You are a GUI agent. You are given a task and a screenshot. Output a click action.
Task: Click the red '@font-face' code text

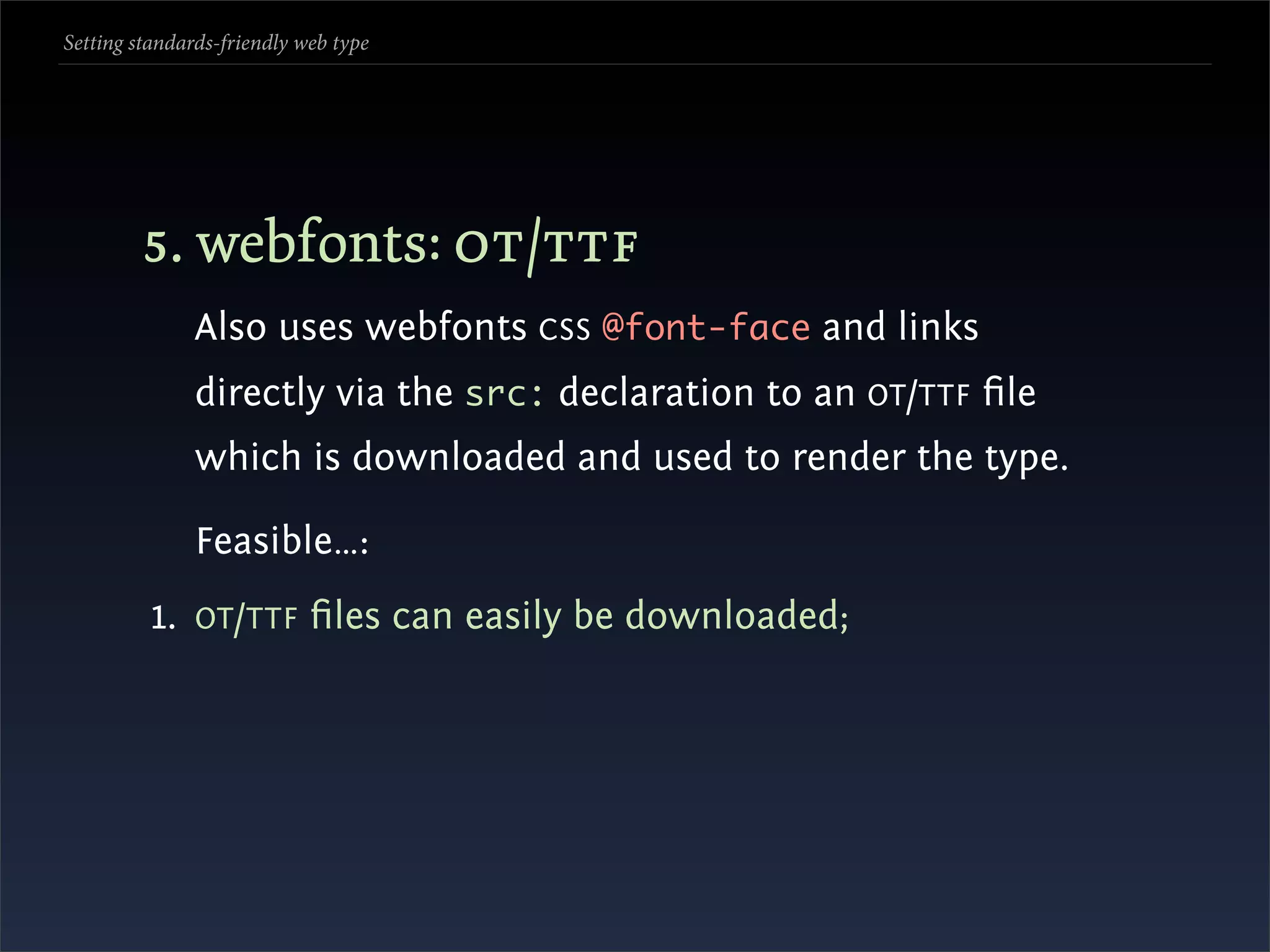coord(706,327)
